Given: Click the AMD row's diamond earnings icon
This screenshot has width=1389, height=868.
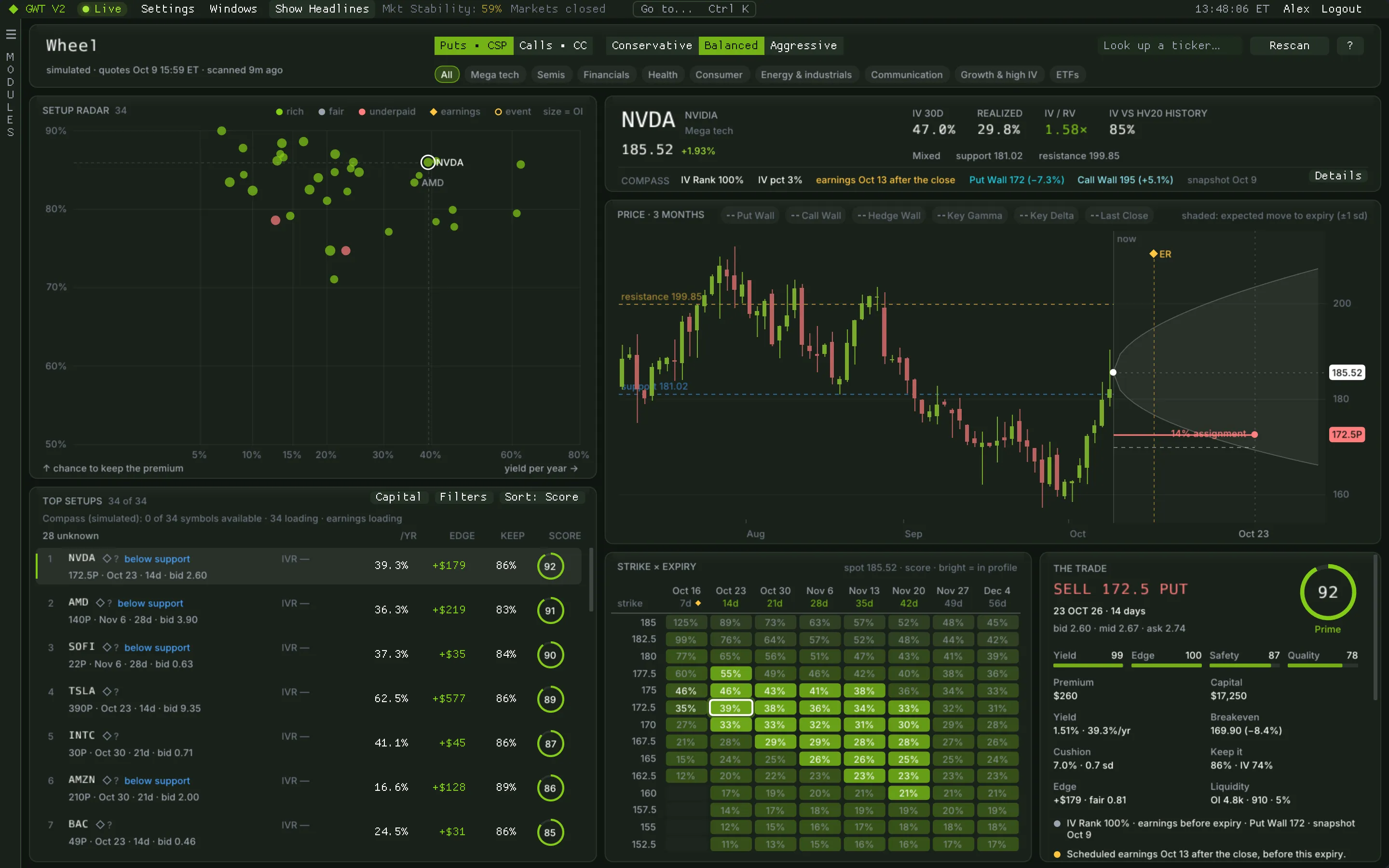Looking at the screenshot, I should (x=100, y=602).
